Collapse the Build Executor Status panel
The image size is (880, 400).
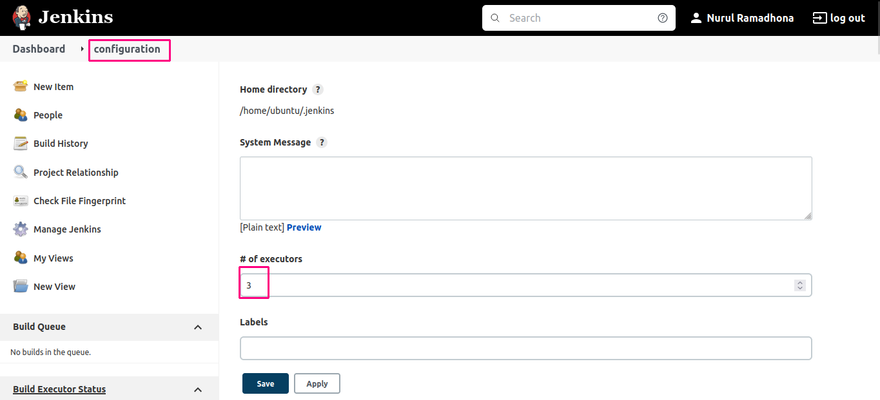(198, 389)
